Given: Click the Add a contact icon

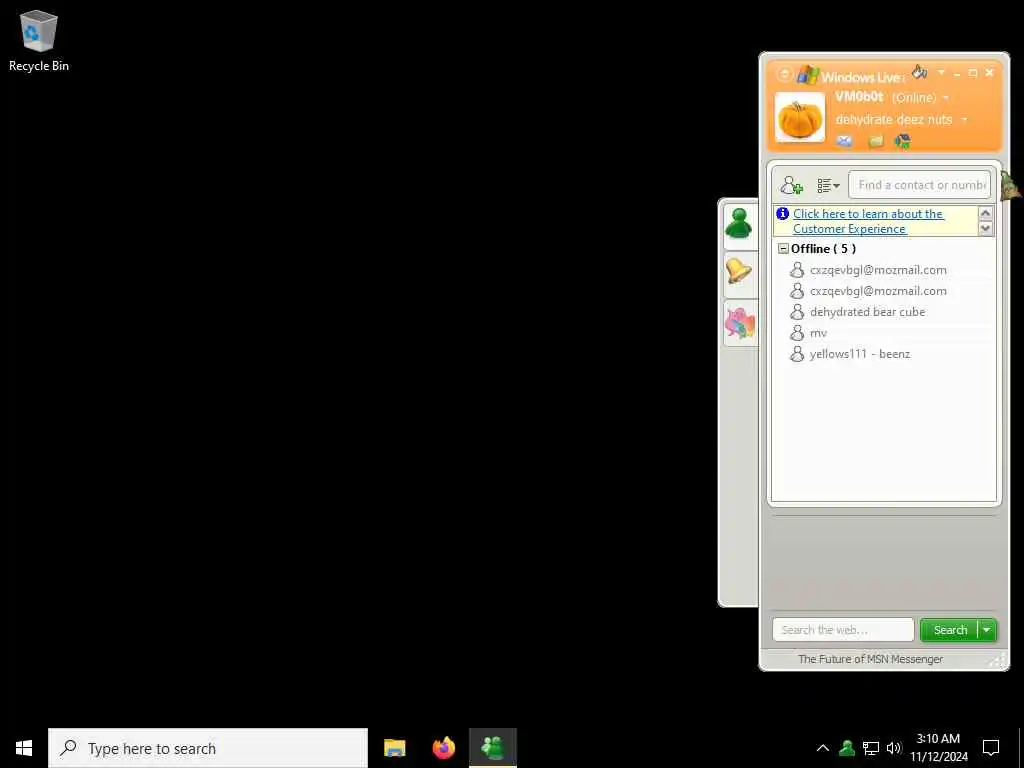Looking at the screenshot, I should tap(792, 185).
